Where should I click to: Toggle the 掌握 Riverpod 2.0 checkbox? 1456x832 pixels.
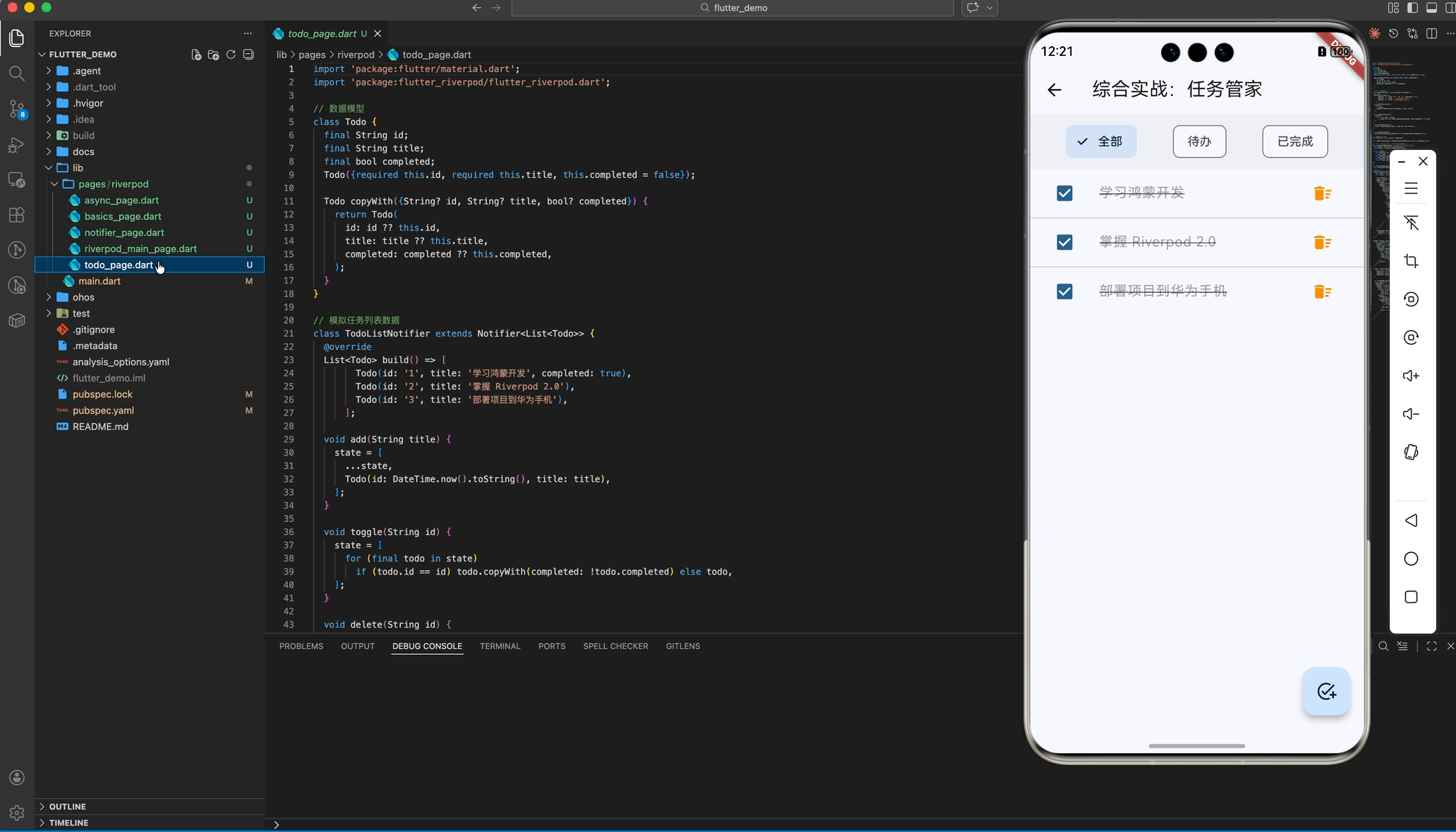tap(1064, 243)
